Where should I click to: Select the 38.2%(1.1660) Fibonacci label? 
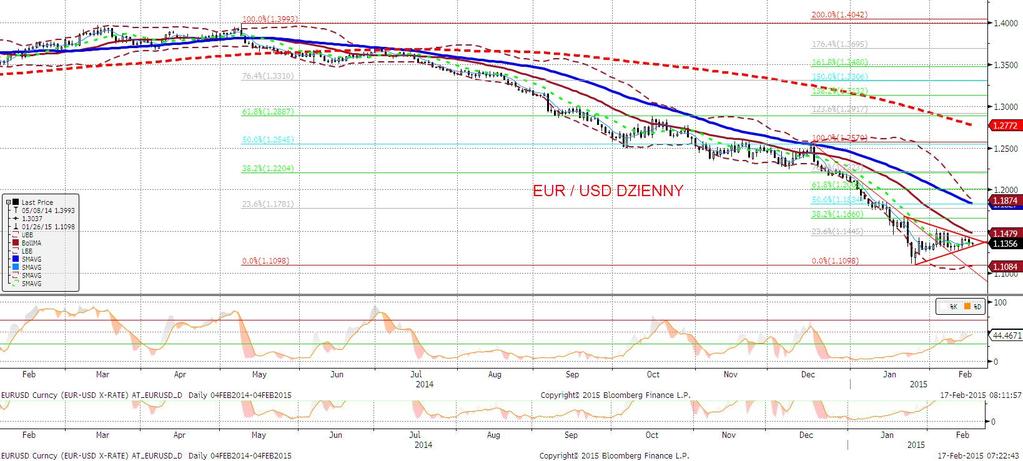[x=838, y=214]
